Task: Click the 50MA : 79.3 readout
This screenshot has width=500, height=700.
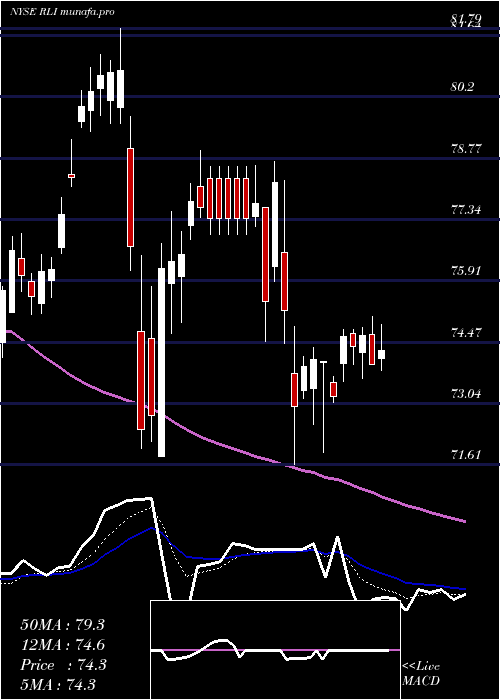Action: [x=62, y=625]
